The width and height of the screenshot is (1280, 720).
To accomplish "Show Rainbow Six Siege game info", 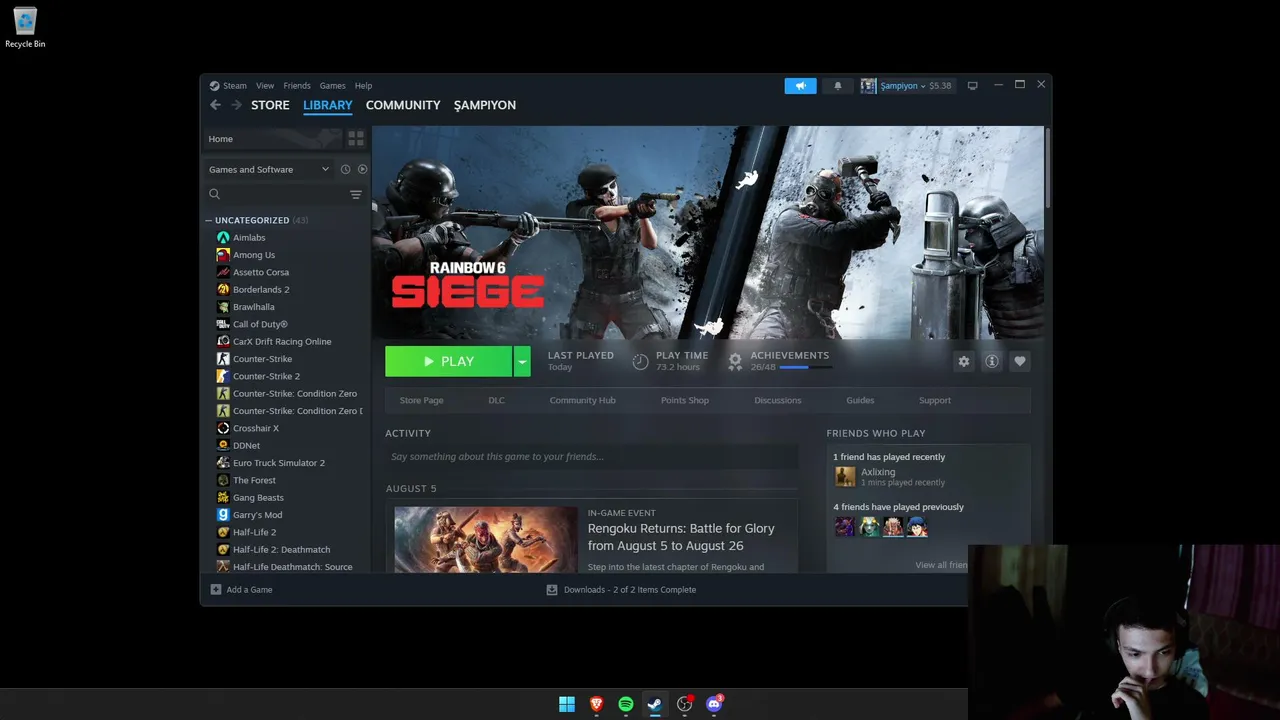I will point(992,361).
